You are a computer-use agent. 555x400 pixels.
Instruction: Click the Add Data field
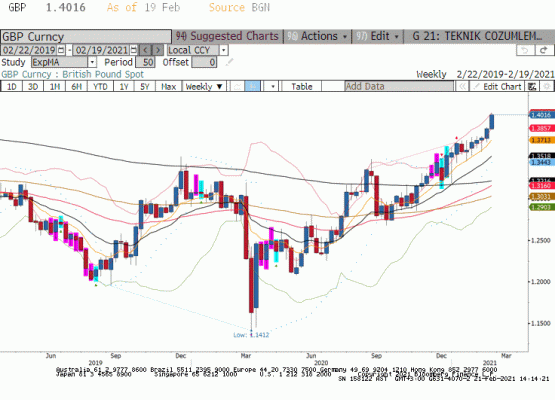click(x=399, y=86)
